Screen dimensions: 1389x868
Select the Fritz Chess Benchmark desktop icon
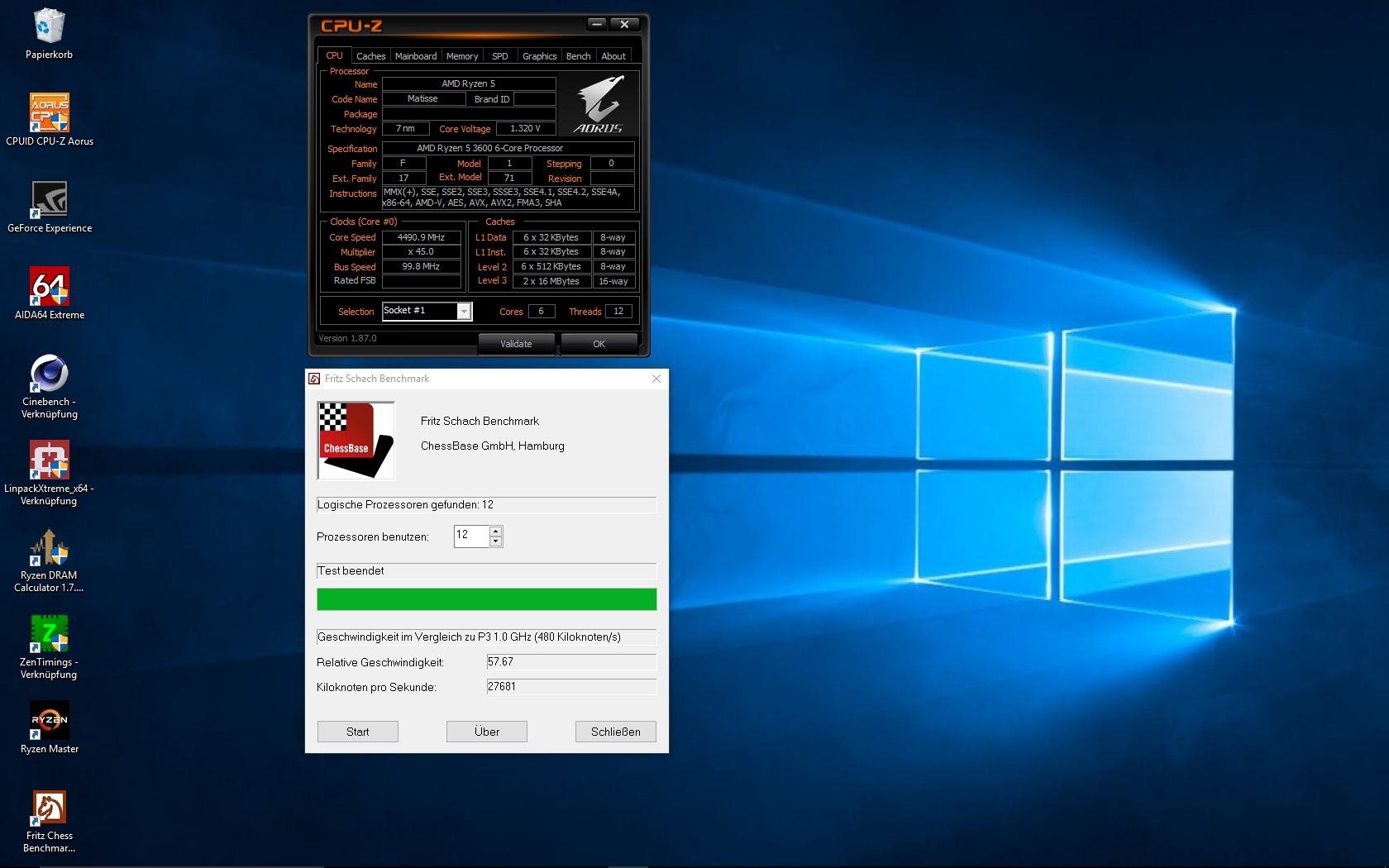click(x=49, y=821)
